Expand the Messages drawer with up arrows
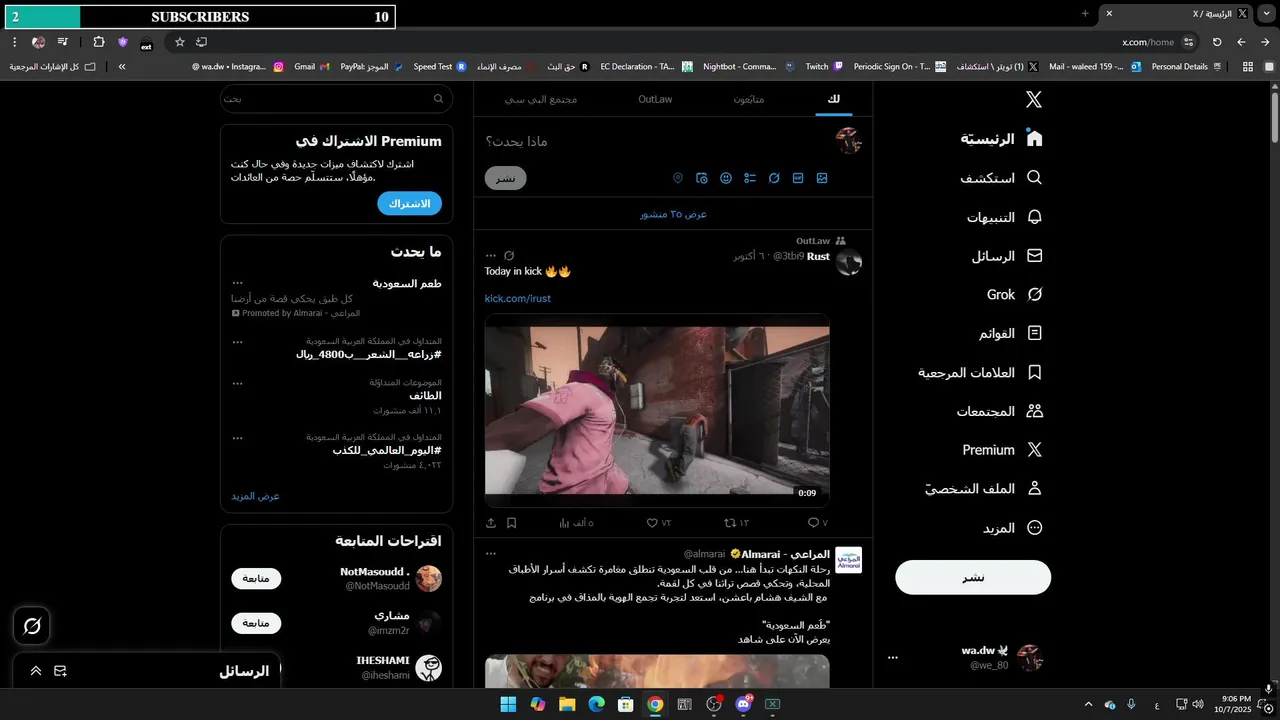This screenshot has width=1280, height=720. click(x=36, y=671)
